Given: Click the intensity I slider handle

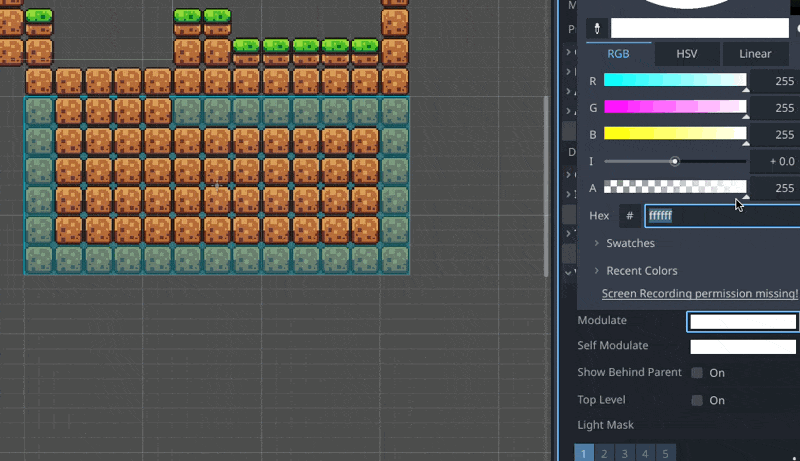Looking at the screenshot, I should click(675, 161).
